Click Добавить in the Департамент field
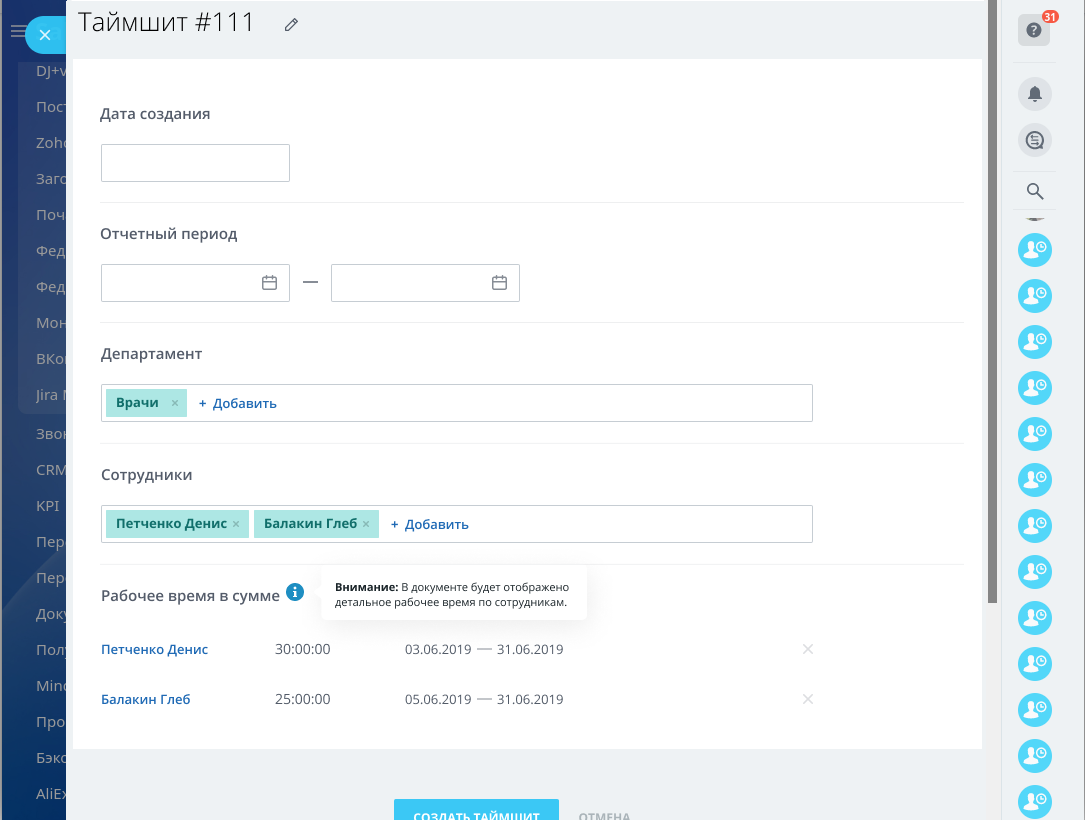 pyautogui.click(x=238, y=404)
